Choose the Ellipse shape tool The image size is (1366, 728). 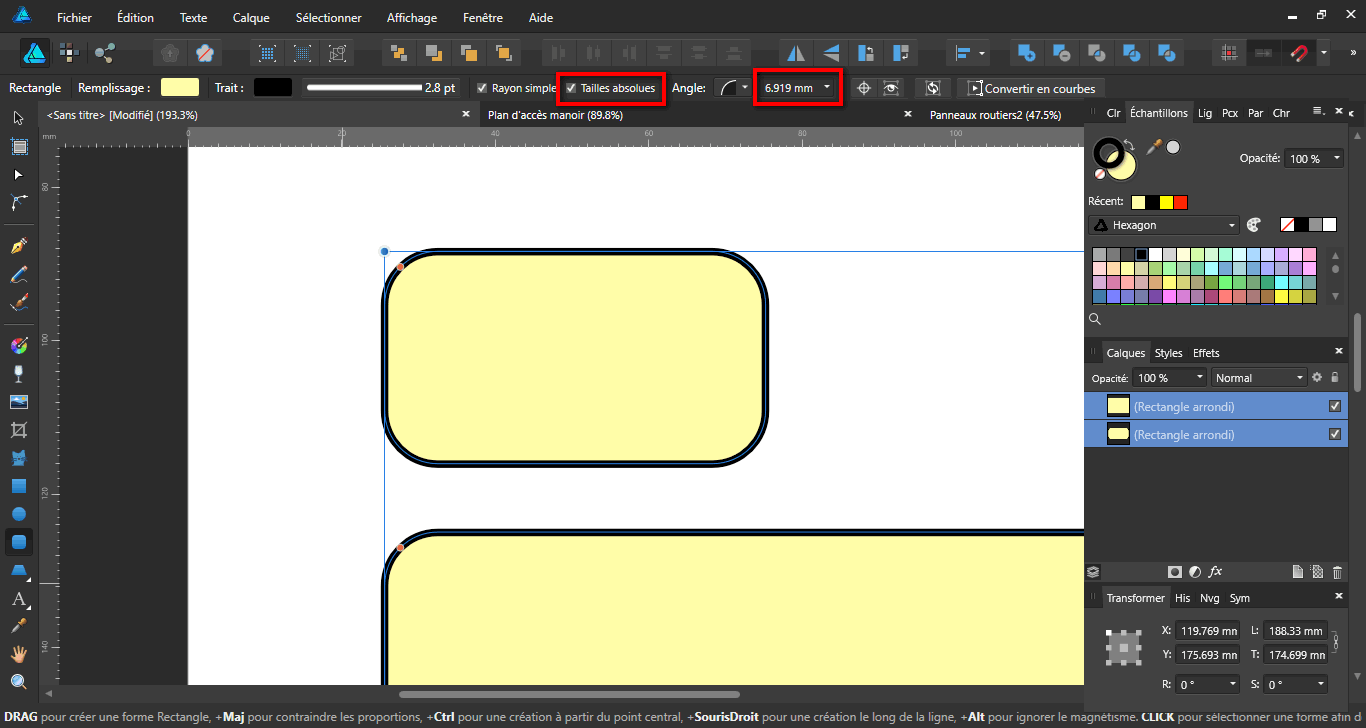pos(19,514)
